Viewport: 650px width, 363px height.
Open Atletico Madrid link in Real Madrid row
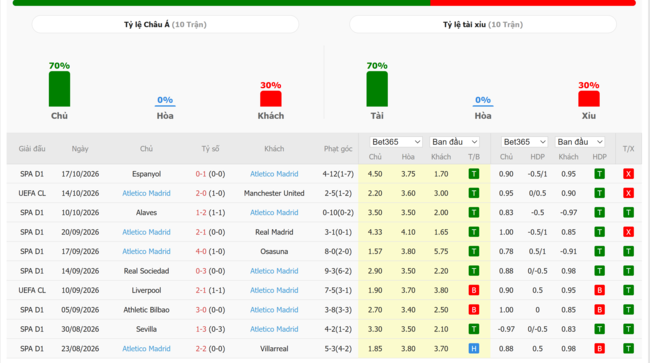(x=146, y=232)
